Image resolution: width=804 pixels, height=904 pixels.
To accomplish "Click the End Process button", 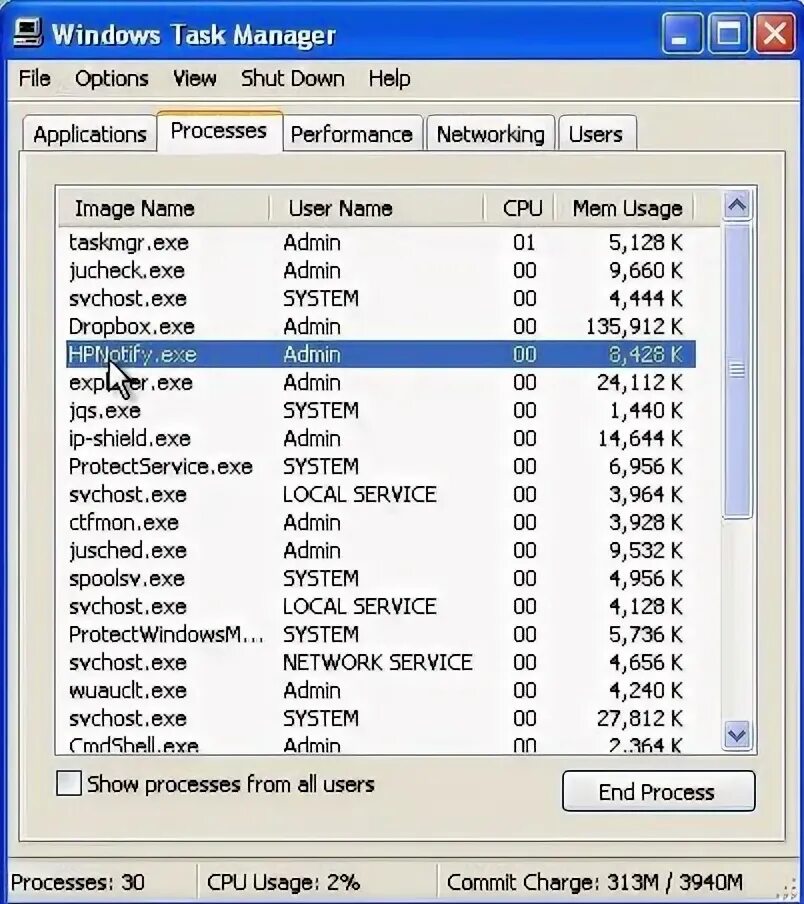I will [658, 792].
